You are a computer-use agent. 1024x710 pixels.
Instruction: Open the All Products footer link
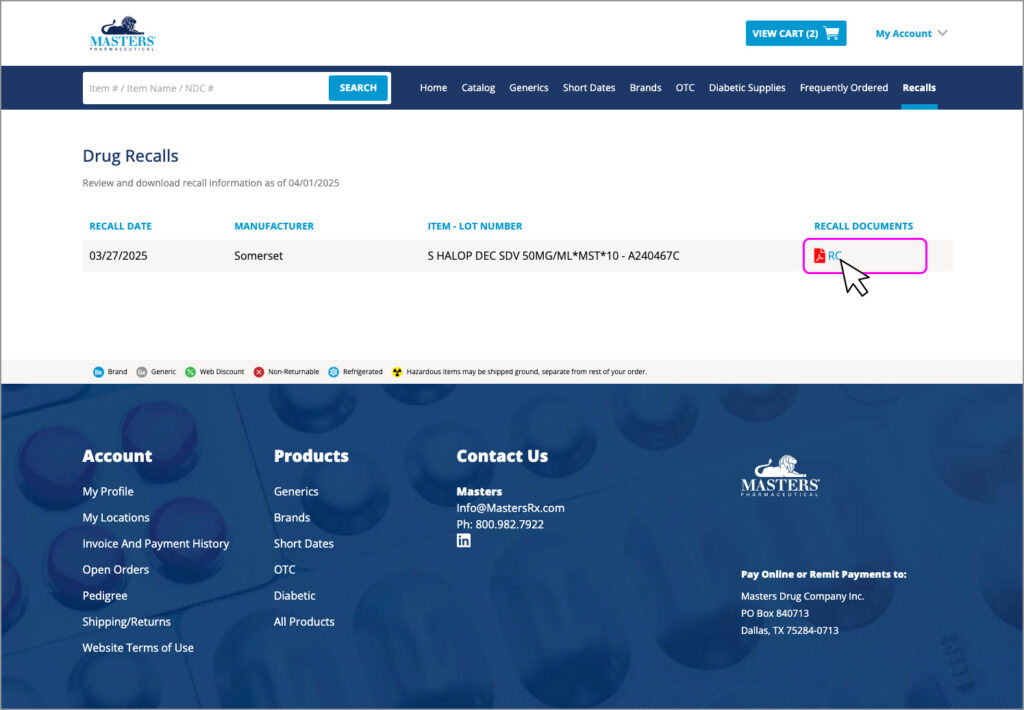(x=304, y=622)
